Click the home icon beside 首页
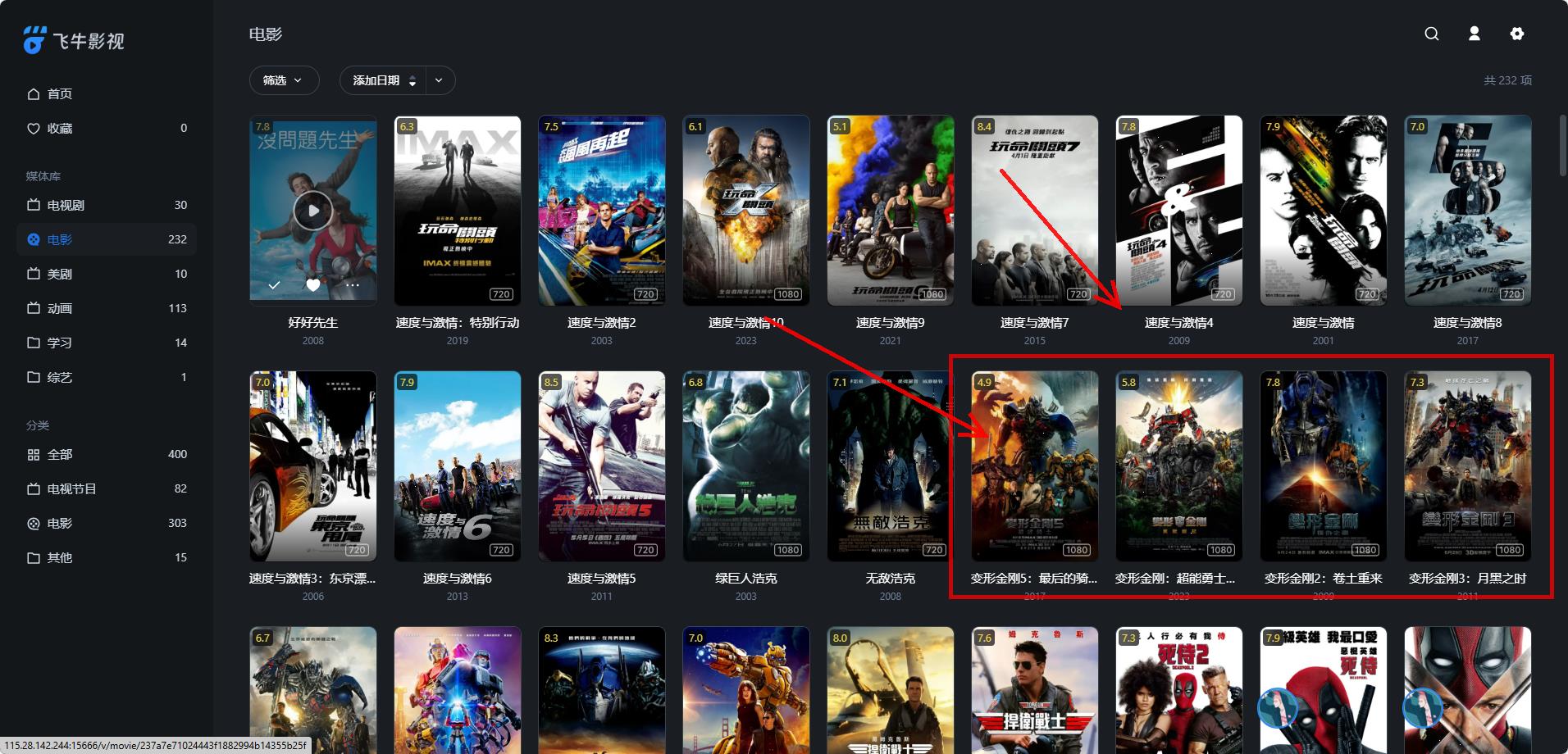Viewport: 1568px width, 754px height. click(x=34, y=93)
